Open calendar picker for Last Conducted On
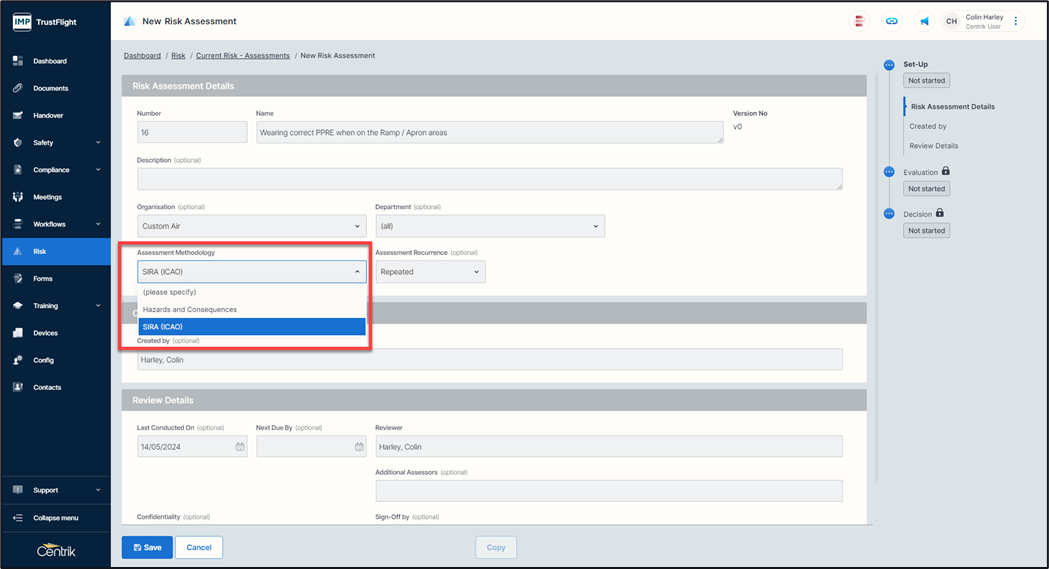The height and width of the screenshot is (569, 1049). (x=240, y=447)
